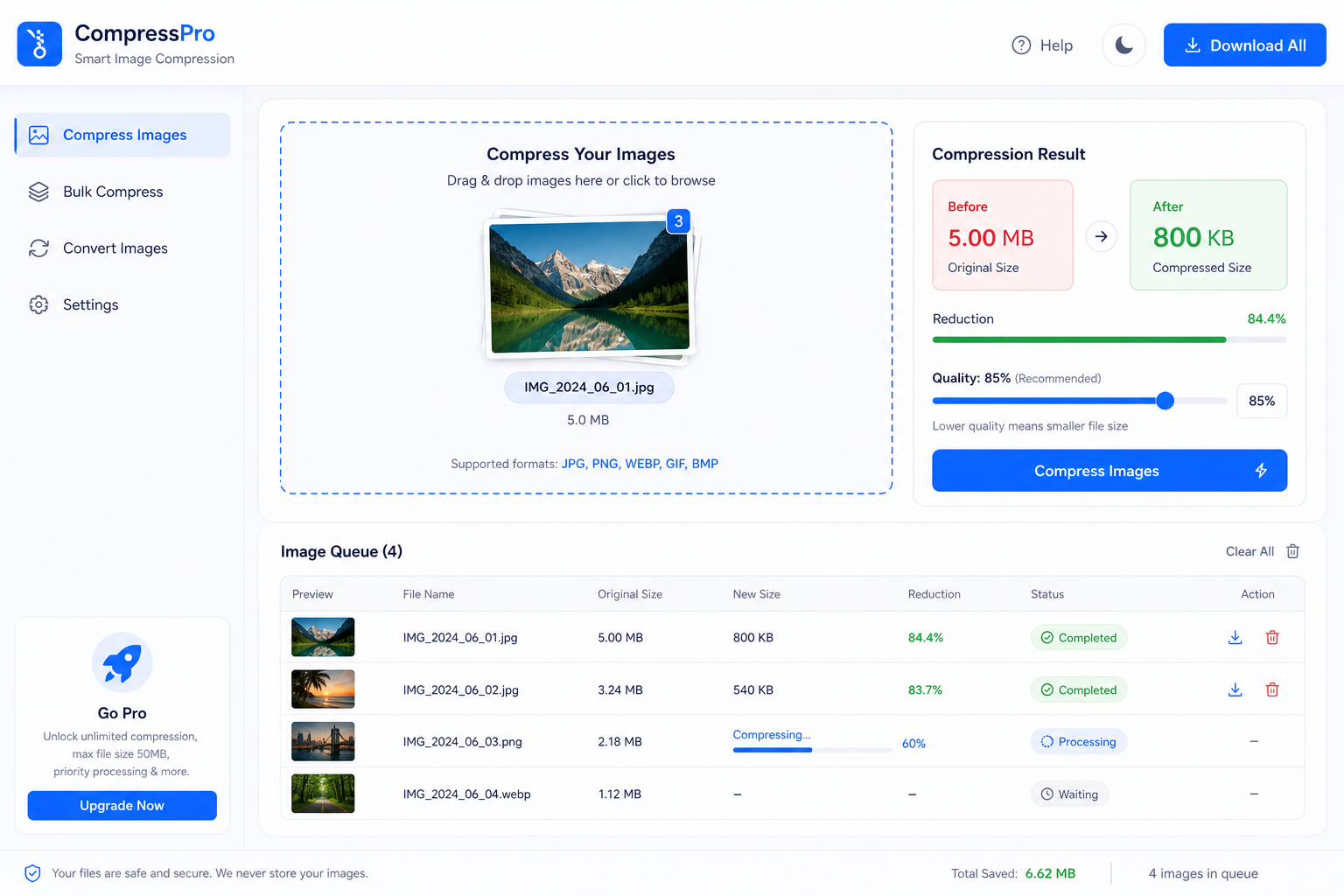Click the arrow icon between Before and After
The width and height of the screenshot is (1344, 896).
point(1102,236)
